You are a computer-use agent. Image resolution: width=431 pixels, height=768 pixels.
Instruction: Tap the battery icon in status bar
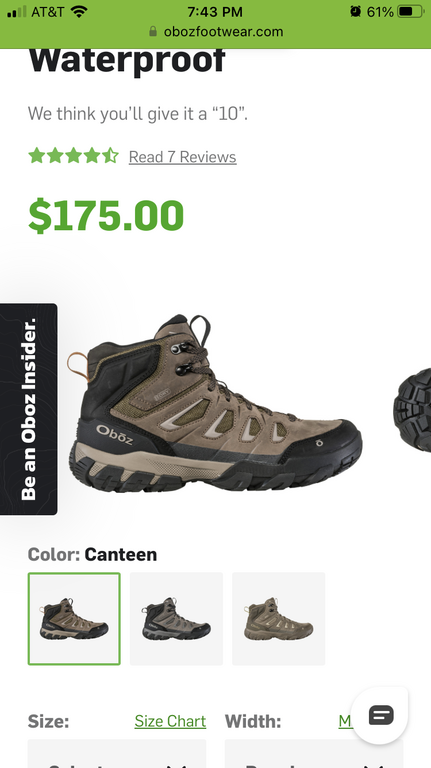410,11
